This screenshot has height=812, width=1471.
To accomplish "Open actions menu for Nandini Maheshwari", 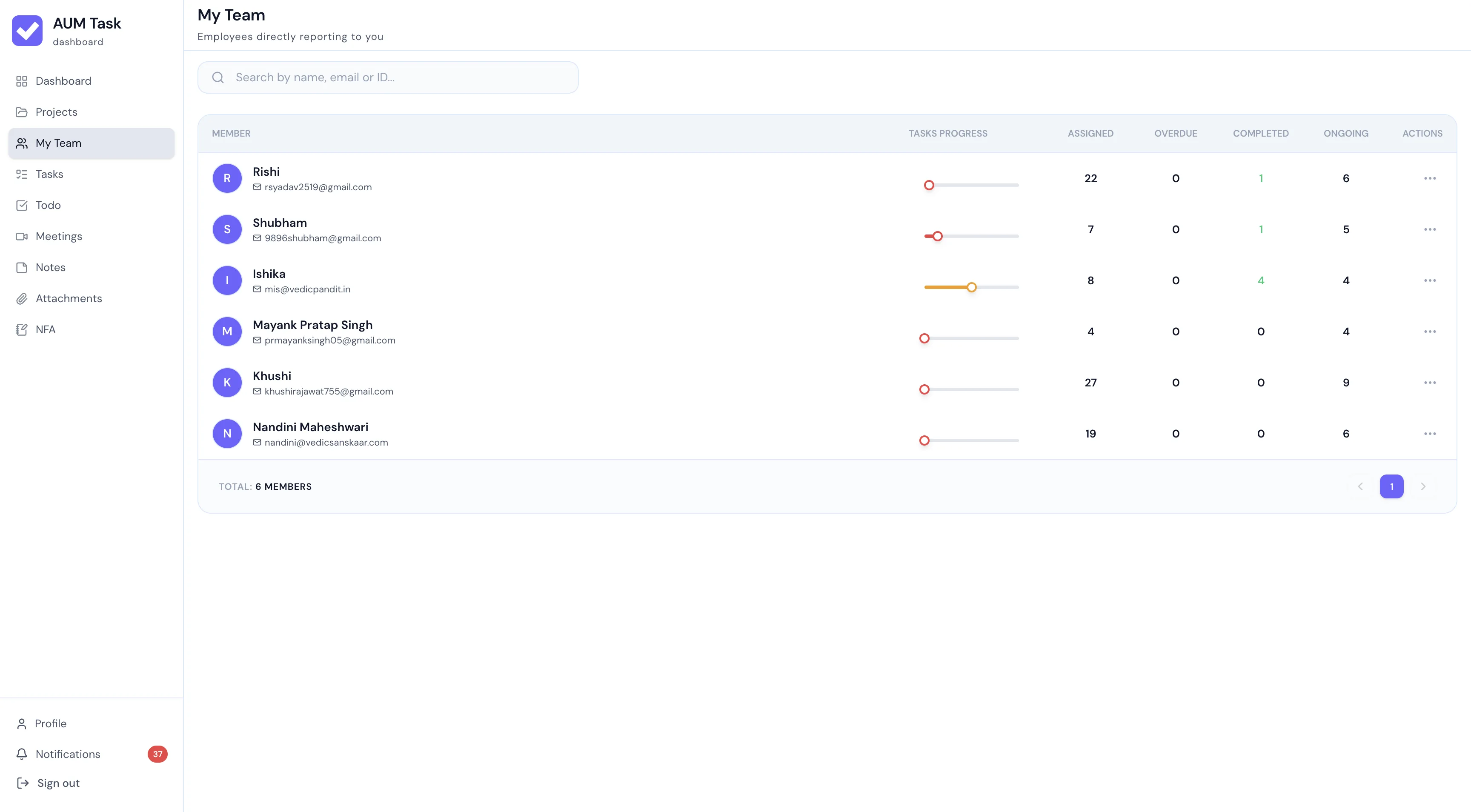I will [1429, 434].
